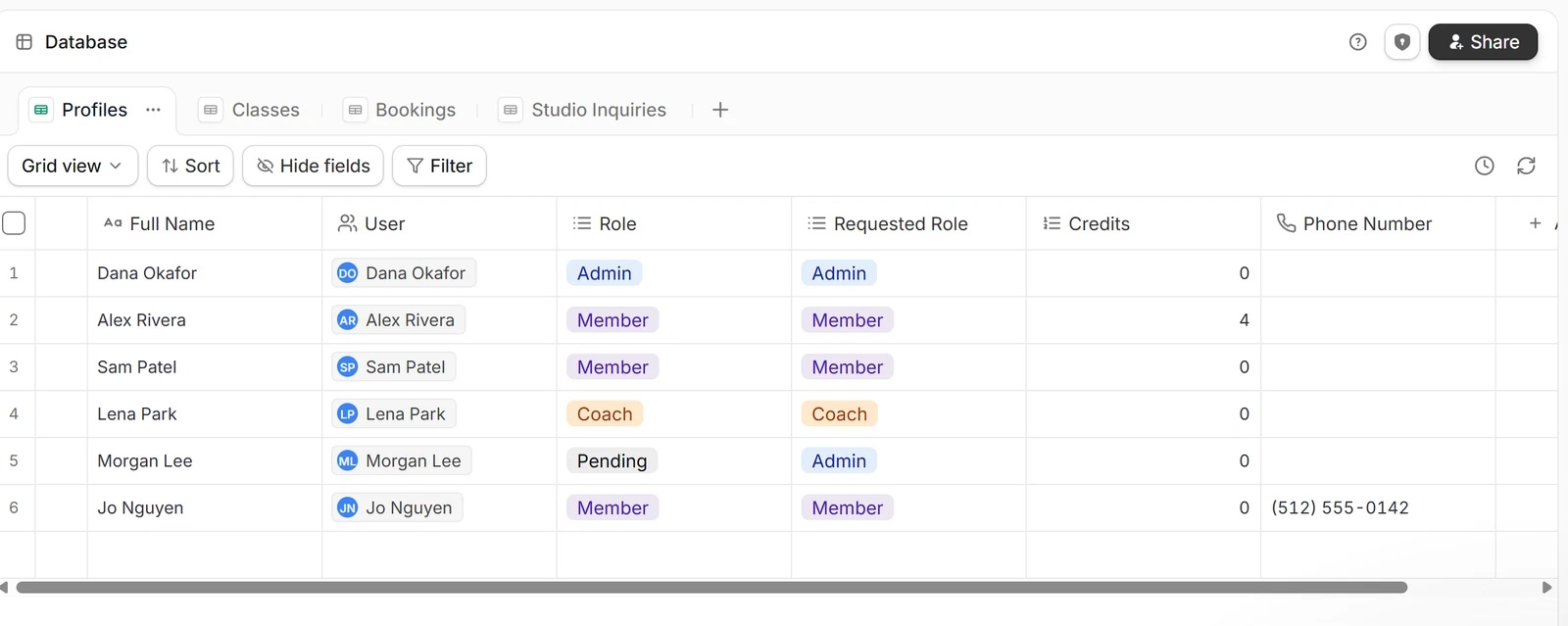This screenshot has width=1568, height=626.
Task: Select Member requested role for Sam Patel
Action: click(847, 367)
